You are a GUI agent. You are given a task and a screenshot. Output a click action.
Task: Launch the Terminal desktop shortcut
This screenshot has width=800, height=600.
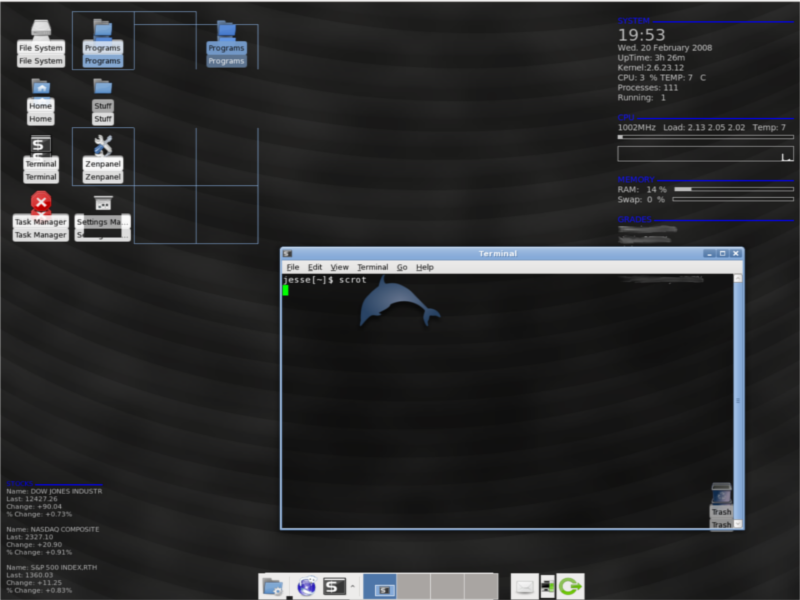pyautogui.click(x=41, y=146)
